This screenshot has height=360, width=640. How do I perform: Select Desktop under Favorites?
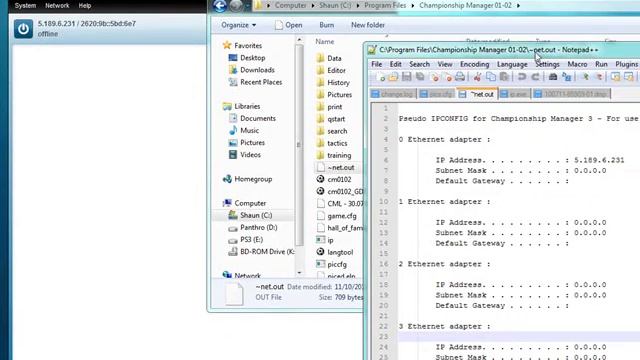(247, 58)
